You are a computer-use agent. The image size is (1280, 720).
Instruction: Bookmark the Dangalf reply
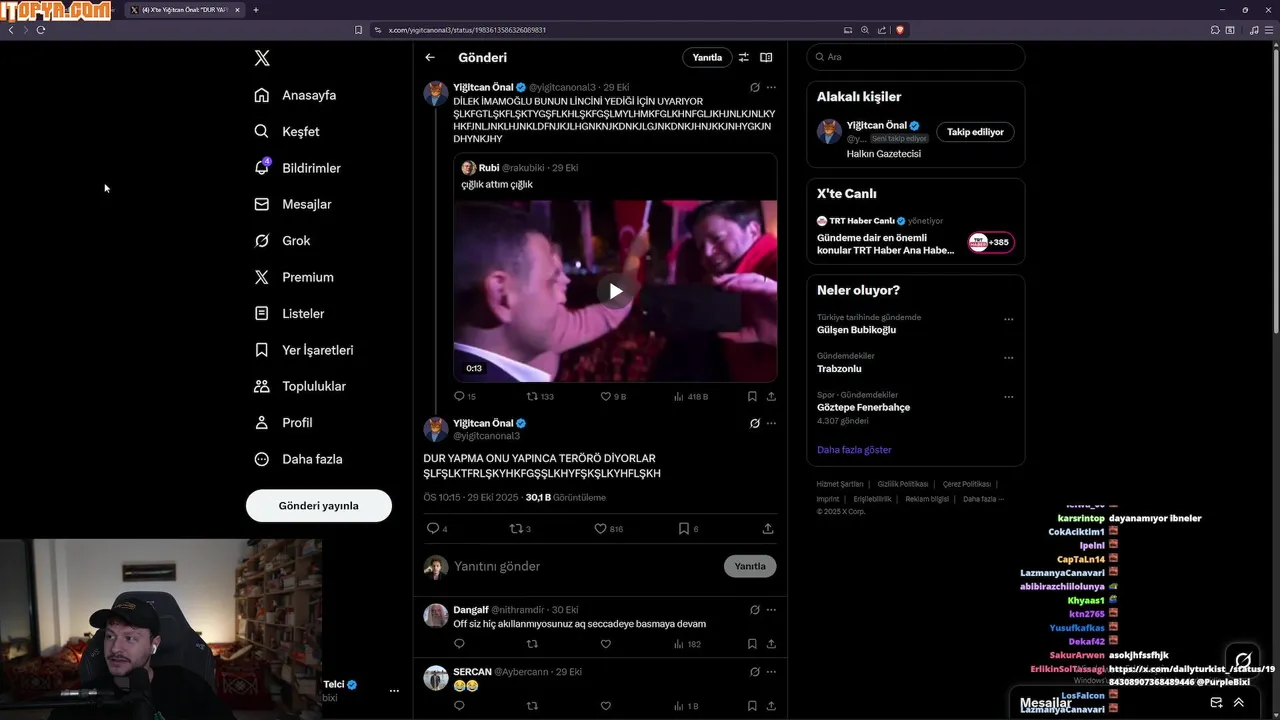point(752,644)
